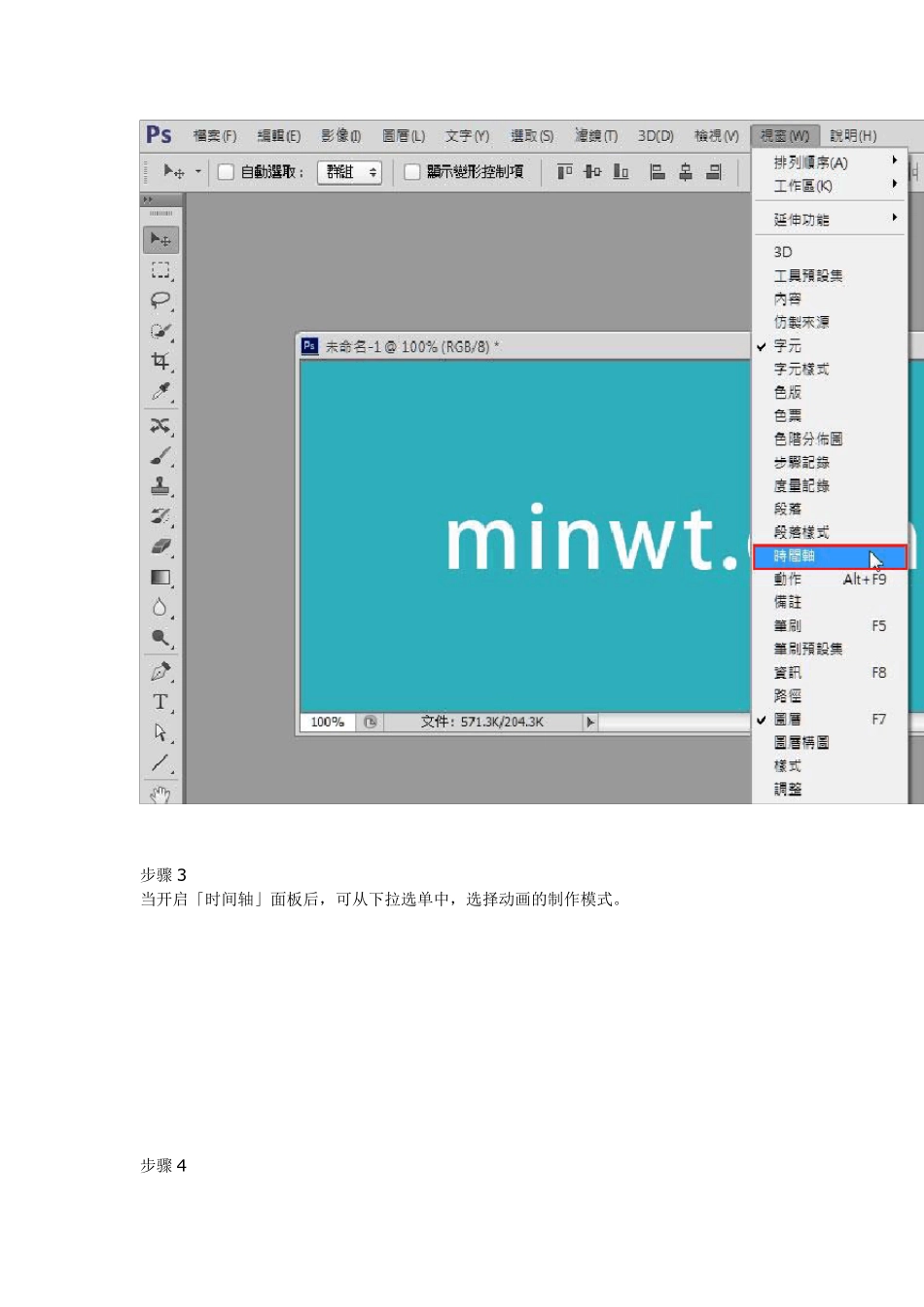Close the open 視窗(W) menu
This screenshot has width=924, height=1307.
pos(786,136)
